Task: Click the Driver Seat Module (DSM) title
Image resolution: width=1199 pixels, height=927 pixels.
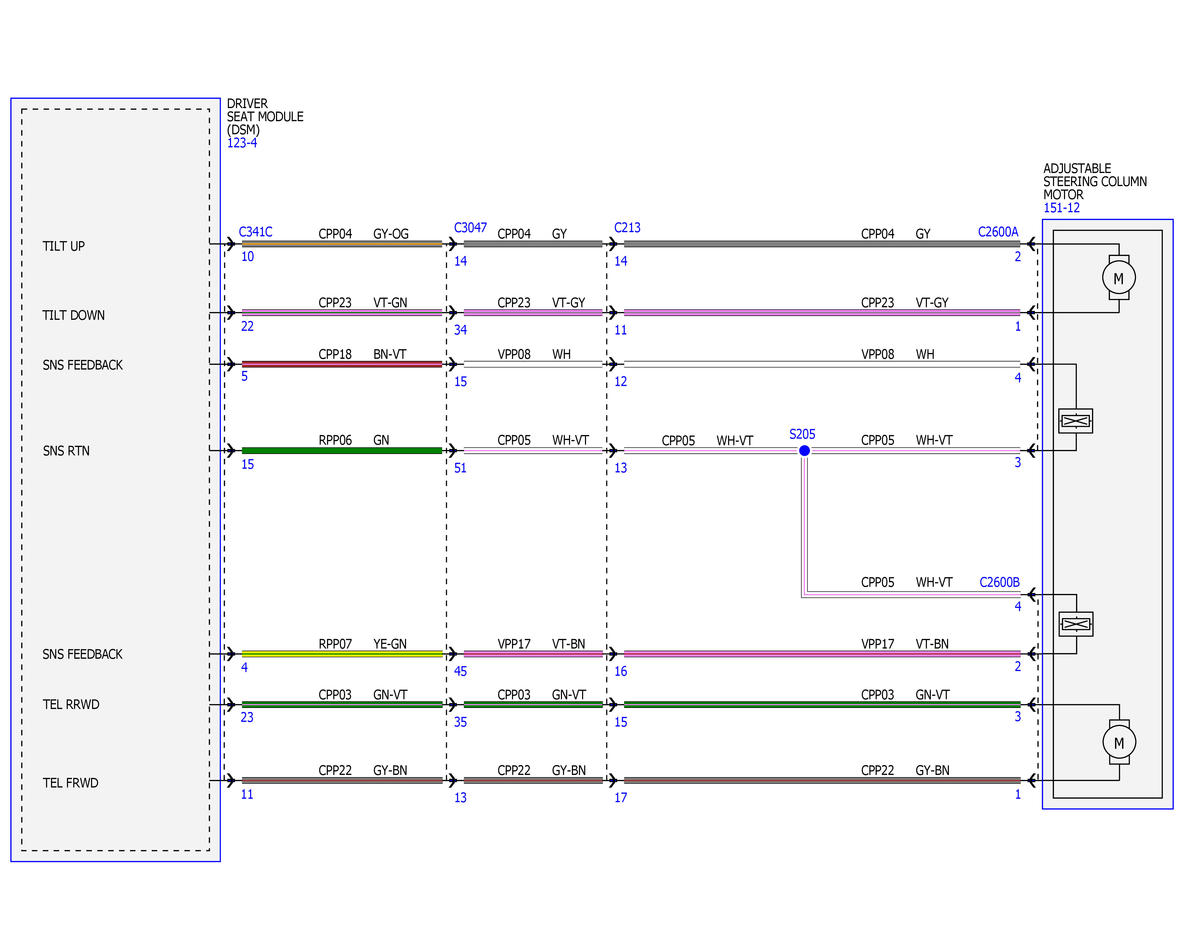Action: coord(265,117)
